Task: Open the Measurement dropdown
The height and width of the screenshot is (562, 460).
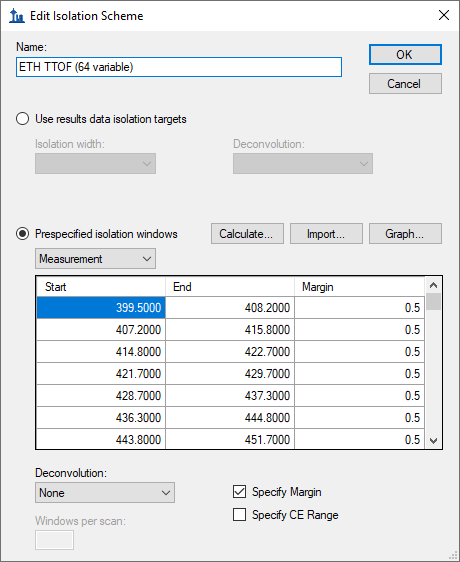Action: (x=95, y=259)
